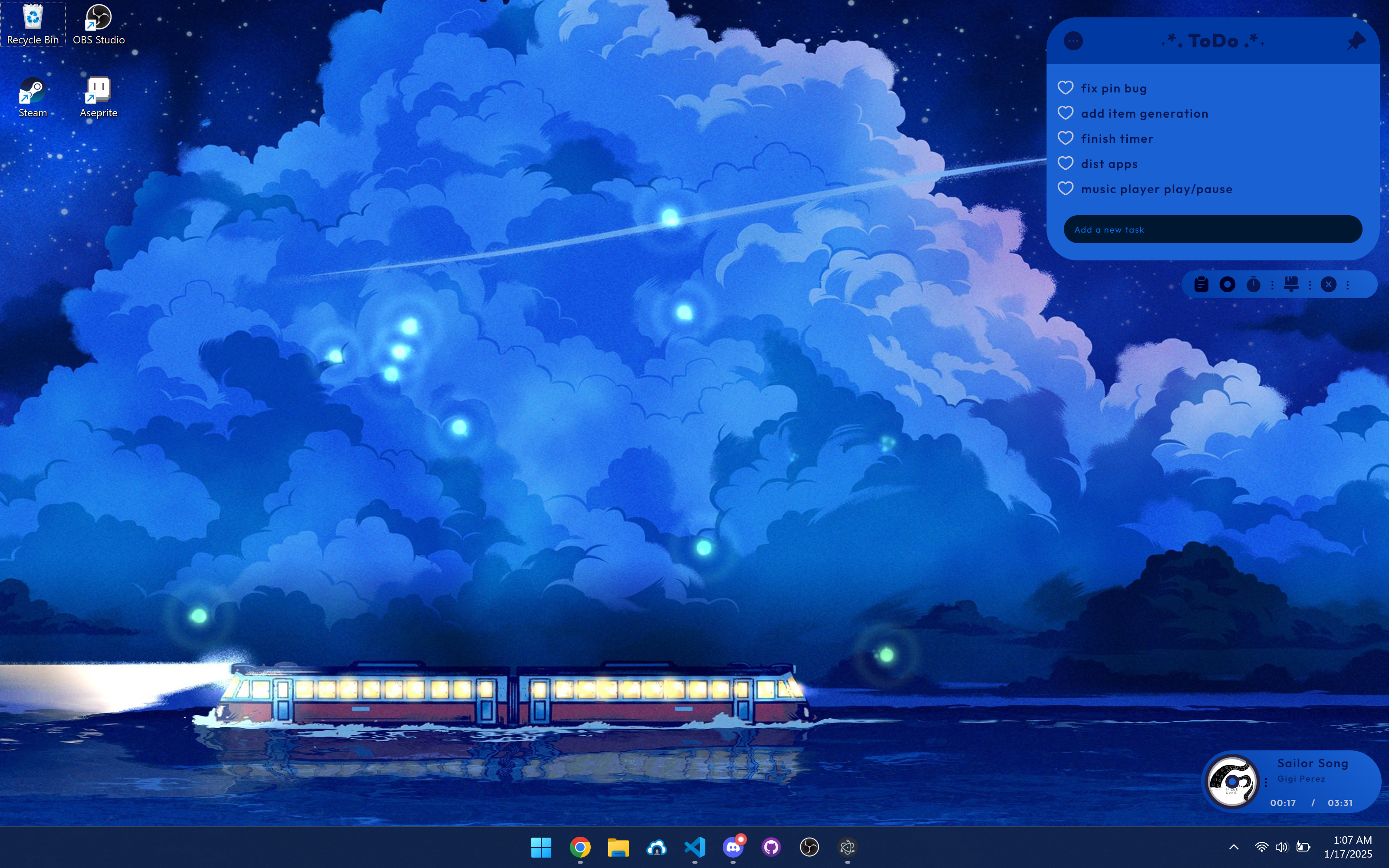Viewport: 1389px width, 868px height.
Task: Open the ToDo clipboard icon in widget dock
Action: click(x=1201, y=284)
